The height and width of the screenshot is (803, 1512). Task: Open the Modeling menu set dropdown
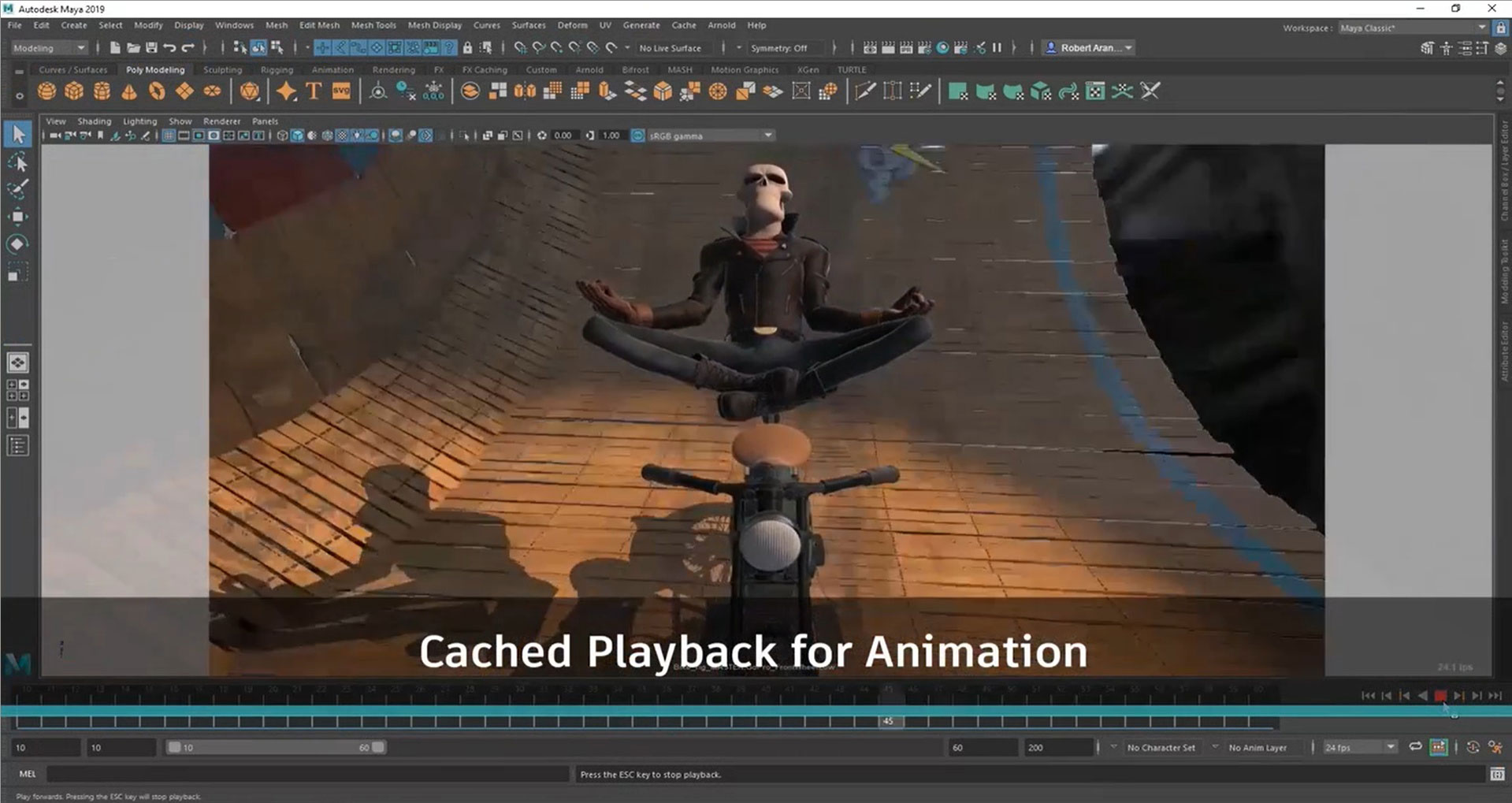coord(49,48)
